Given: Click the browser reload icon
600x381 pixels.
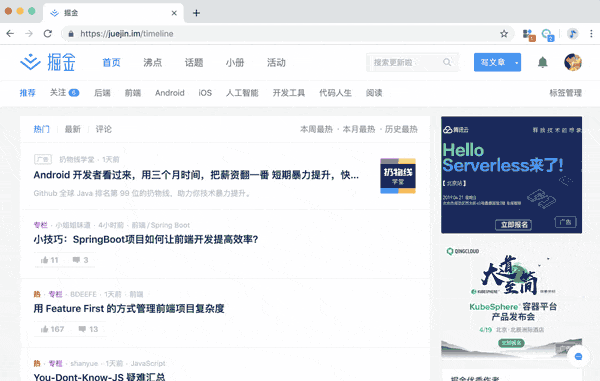Looking at the screenshot, I should (x=47, y=34).
